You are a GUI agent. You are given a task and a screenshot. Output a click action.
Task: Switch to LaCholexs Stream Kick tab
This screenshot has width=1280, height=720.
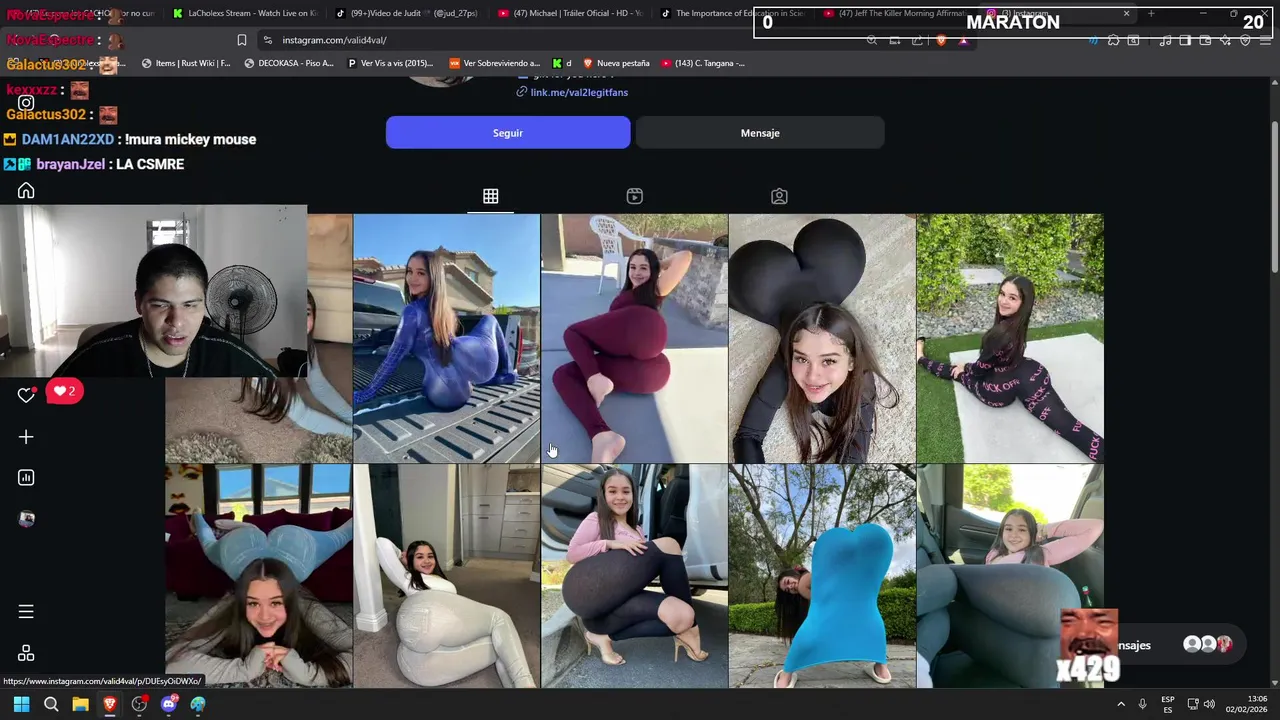tap(245, 13)
